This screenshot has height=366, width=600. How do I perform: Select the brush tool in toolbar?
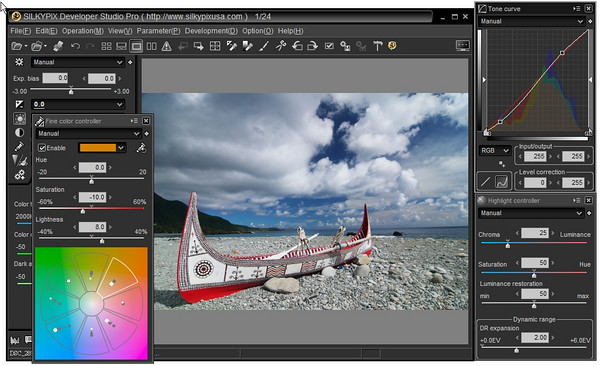[x=264, y=46]
